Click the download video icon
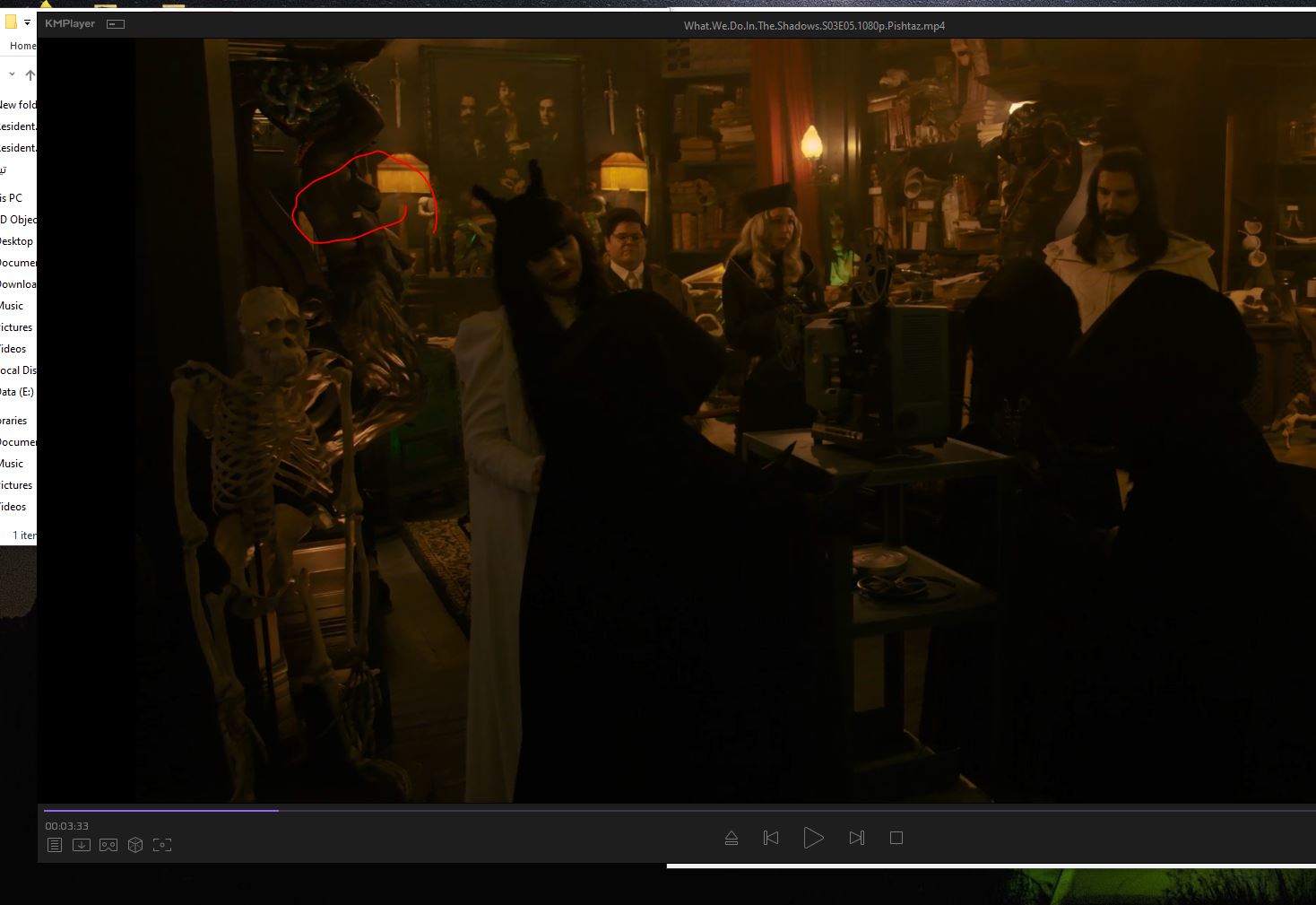Image resolution: width=1316 pixels, height=905 pixels. [x=82, y=845]
